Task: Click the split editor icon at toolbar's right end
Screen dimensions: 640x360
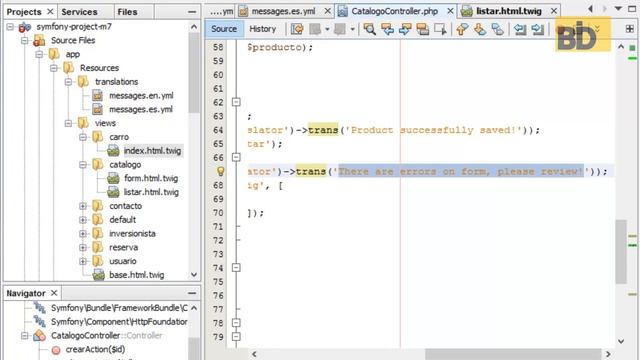Action: 629,29
